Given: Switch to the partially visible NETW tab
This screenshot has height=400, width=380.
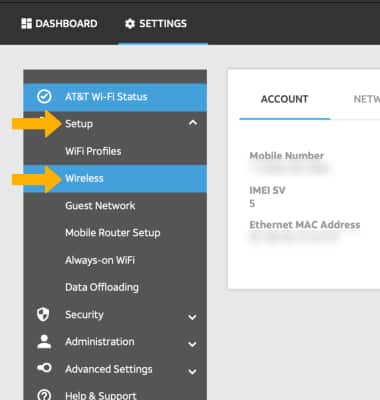Looking at the screenshot, I should 366,99.
